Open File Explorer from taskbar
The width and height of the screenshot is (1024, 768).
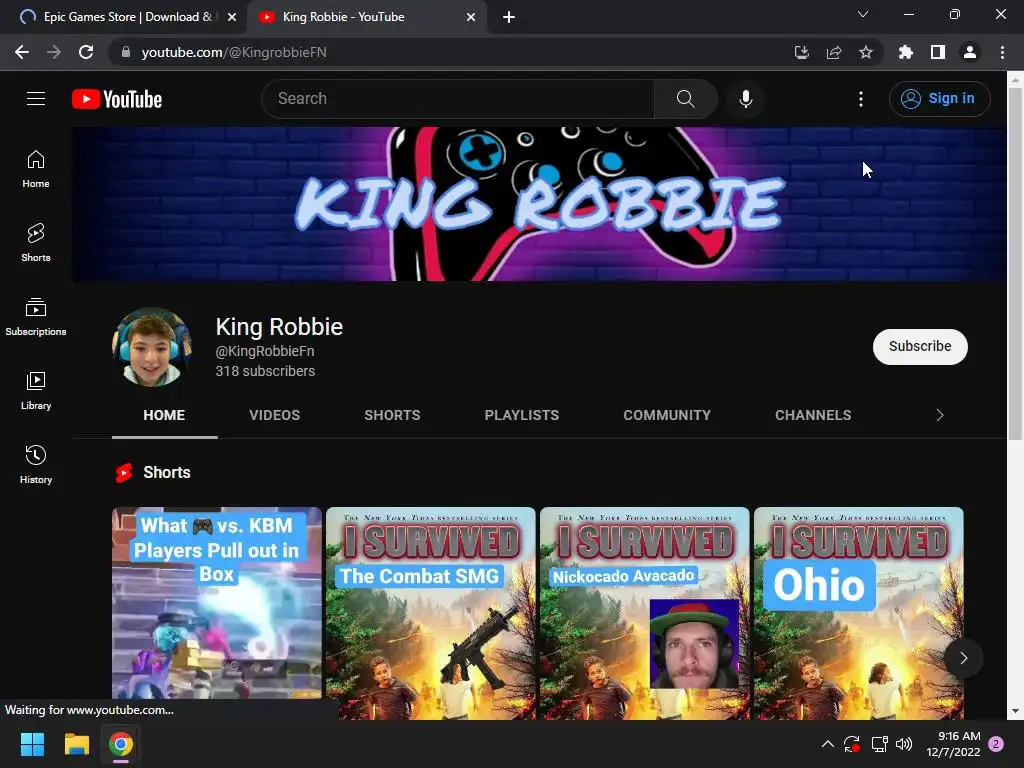76,744
